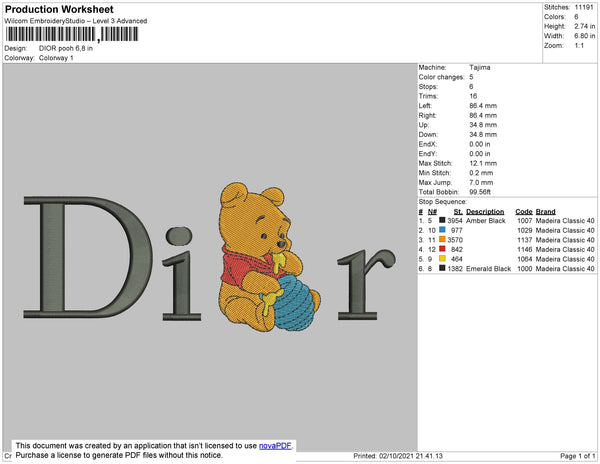
Task: Click the Min Stitch value 0.2 mm
Action: tap(481, 173)
